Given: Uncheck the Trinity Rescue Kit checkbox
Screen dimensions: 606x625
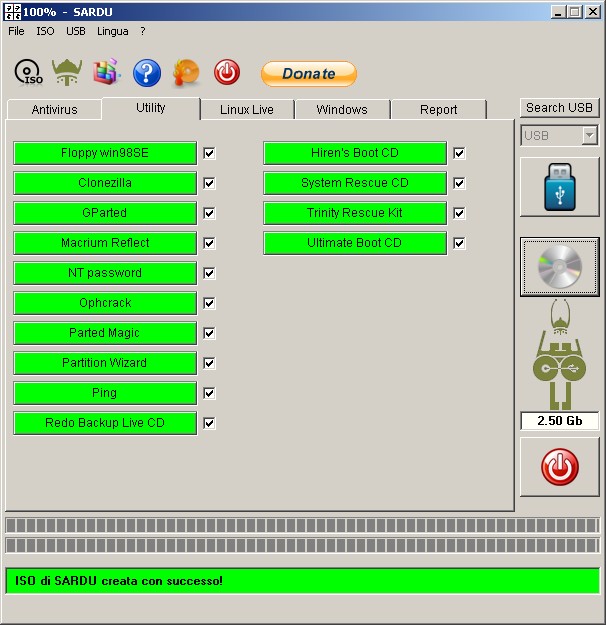Looking at the screenshot, I should pyautogui.click(x=459, y=213).
